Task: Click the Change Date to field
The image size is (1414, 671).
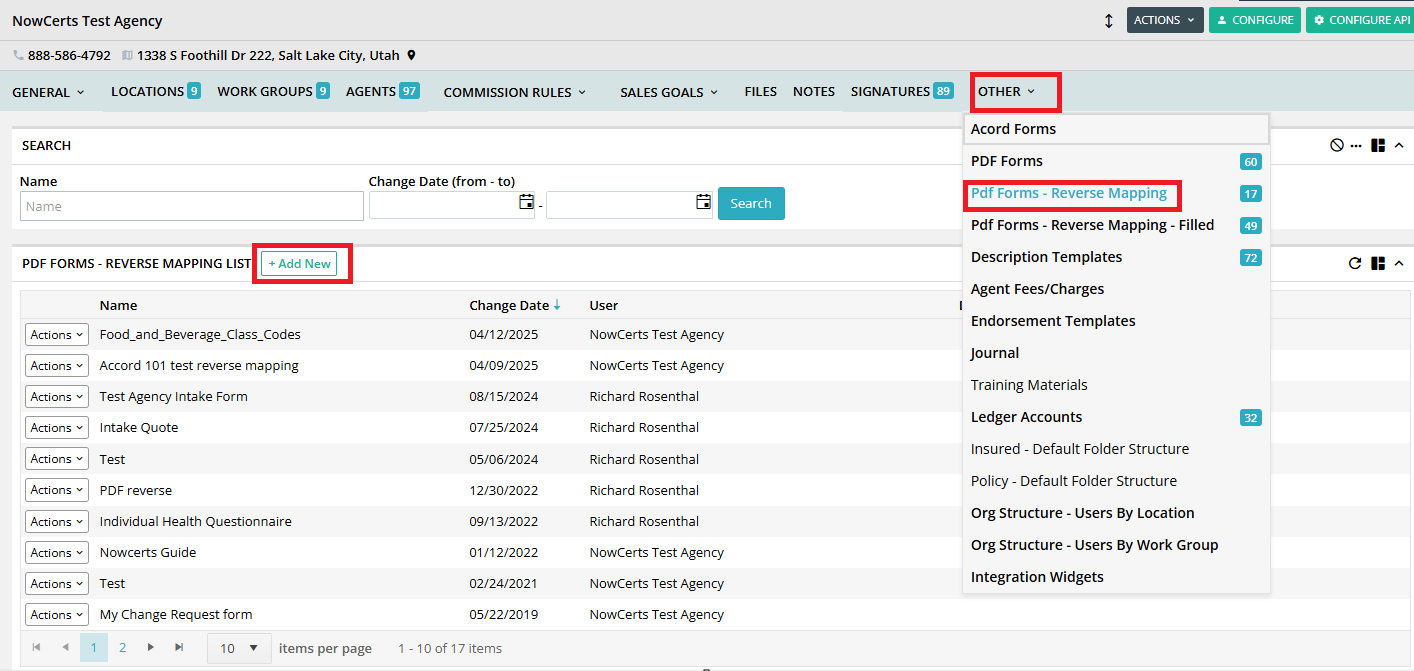Action: [x=629, y=204]
